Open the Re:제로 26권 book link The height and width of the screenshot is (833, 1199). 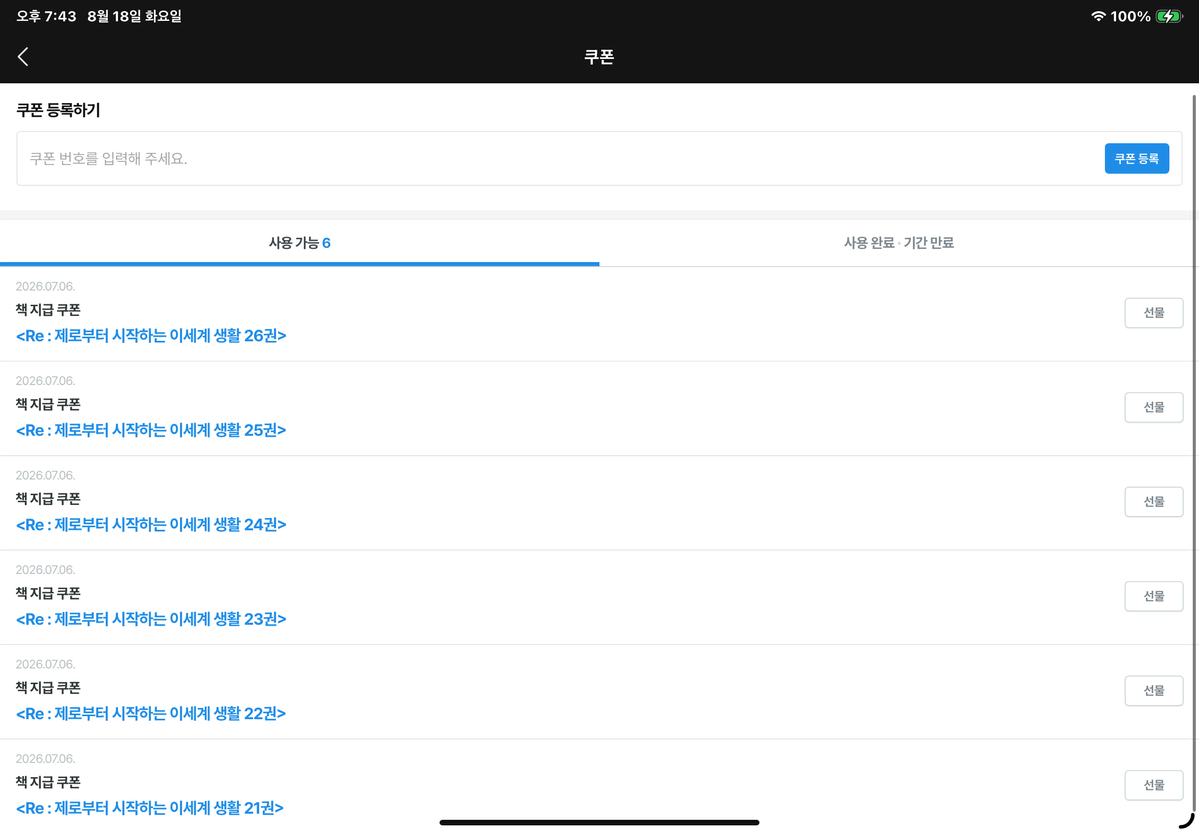[151, 336]
